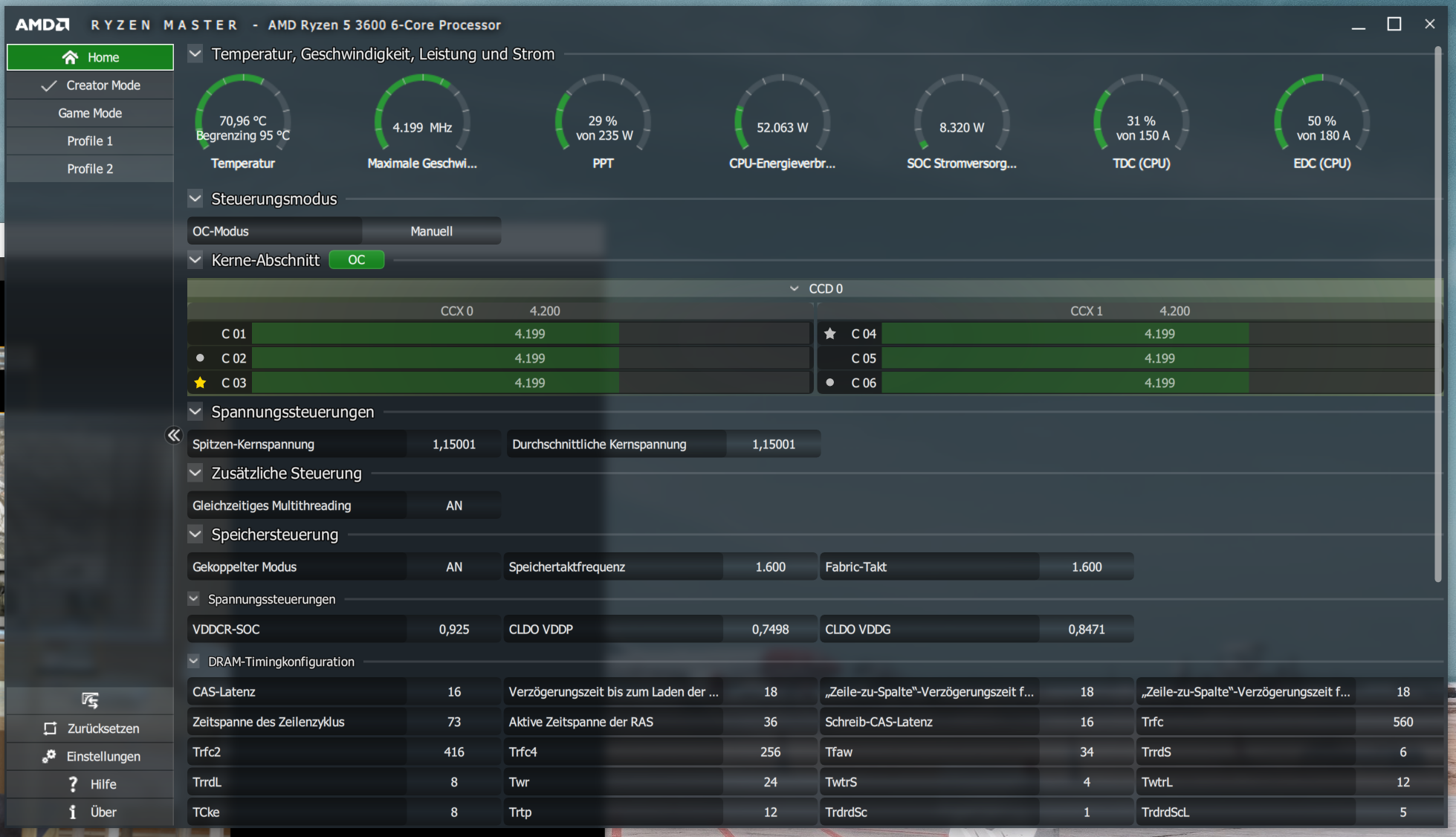Click the CAS-Latenz value 16
Viewport: 1456px width, 837px height.
tap(454, 692)
